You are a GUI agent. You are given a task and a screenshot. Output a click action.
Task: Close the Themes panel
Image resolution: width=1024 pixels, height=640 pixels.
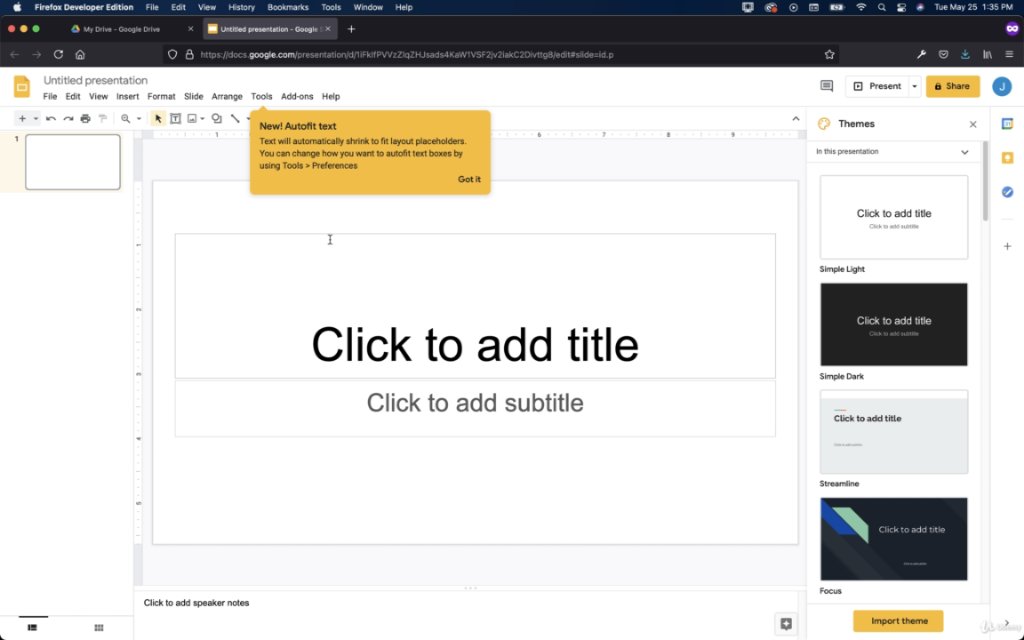point(972,124)
